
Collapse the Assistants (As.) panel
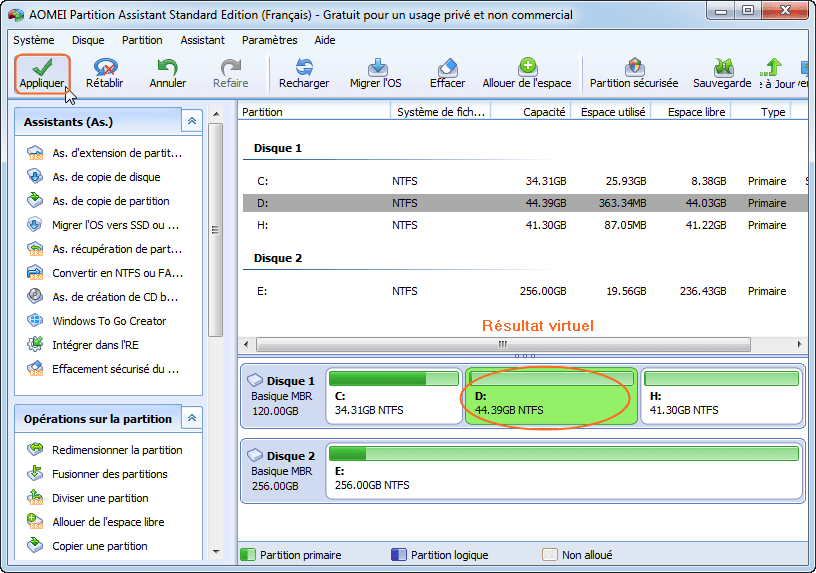pos(192,121)
